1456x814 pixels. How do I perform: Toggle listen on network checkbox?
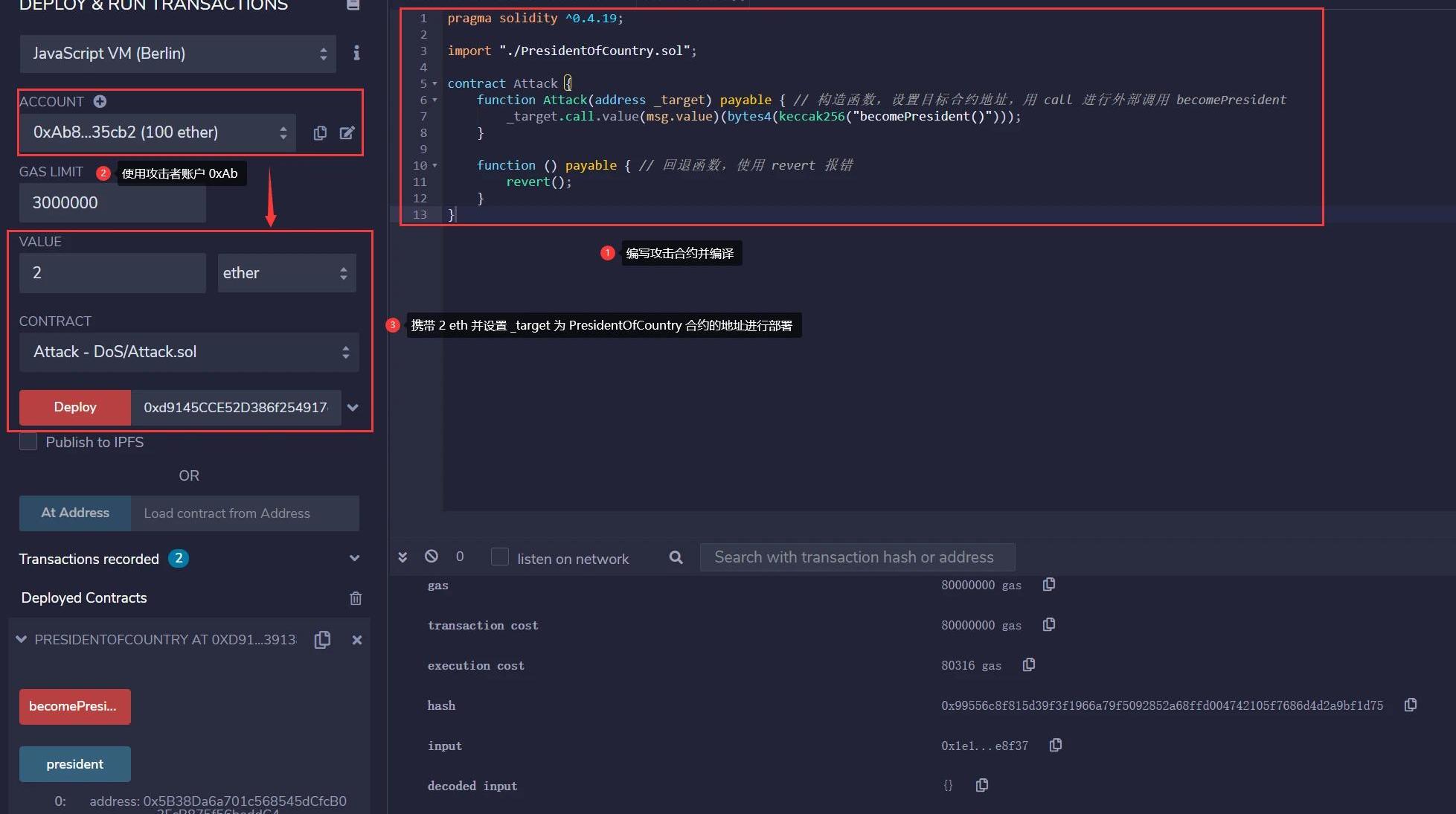(x=500, y=557)
